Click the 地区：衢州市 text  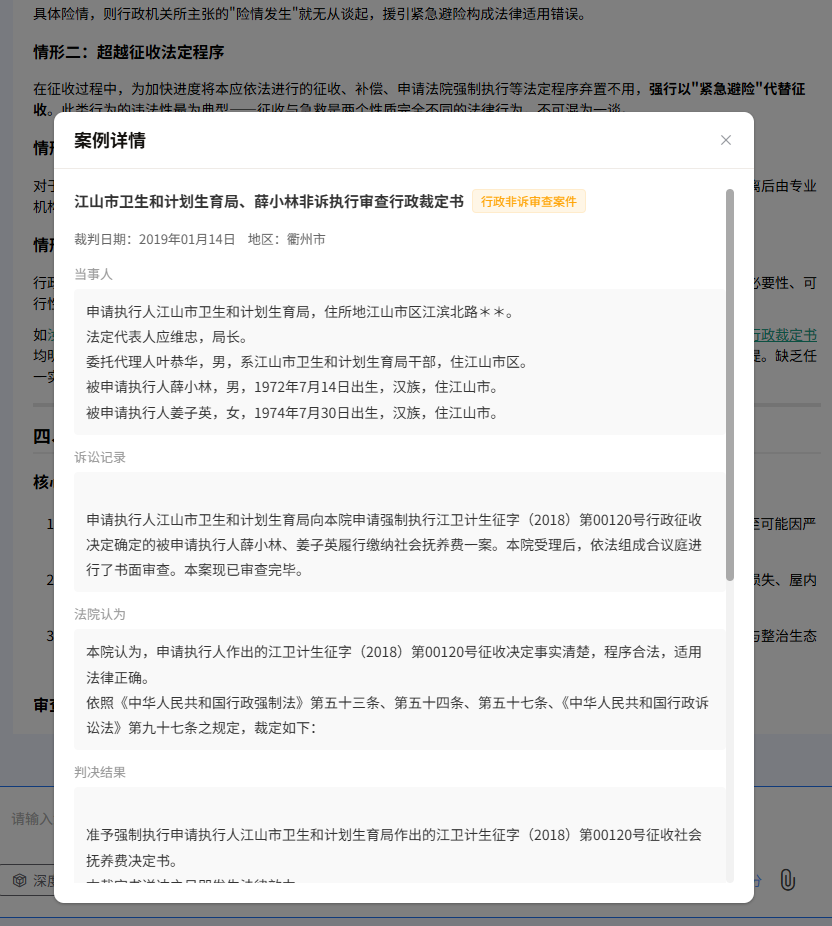pos(286,239)
